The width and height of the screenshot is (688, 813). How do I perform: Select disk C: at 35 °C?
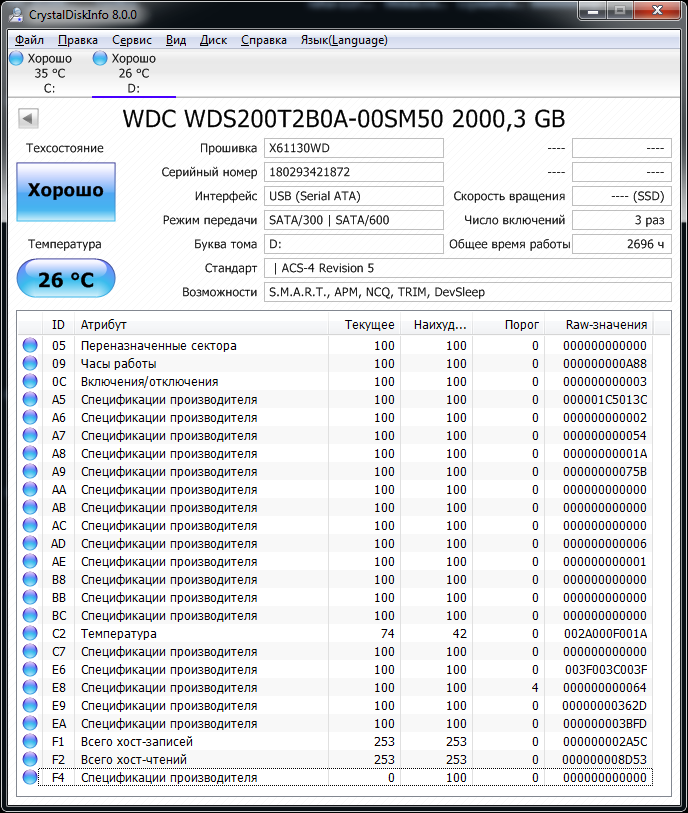49,73
